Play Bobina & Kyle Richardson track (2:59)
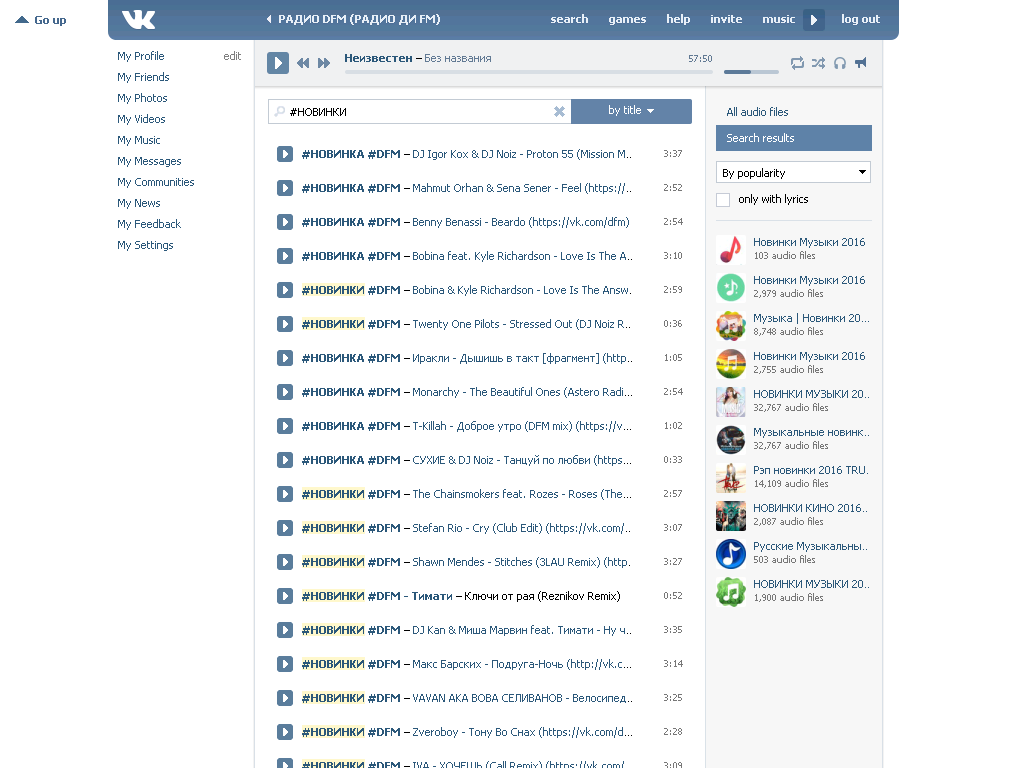The height and width of the screenshot is (768, 1024). pos(285,290)
